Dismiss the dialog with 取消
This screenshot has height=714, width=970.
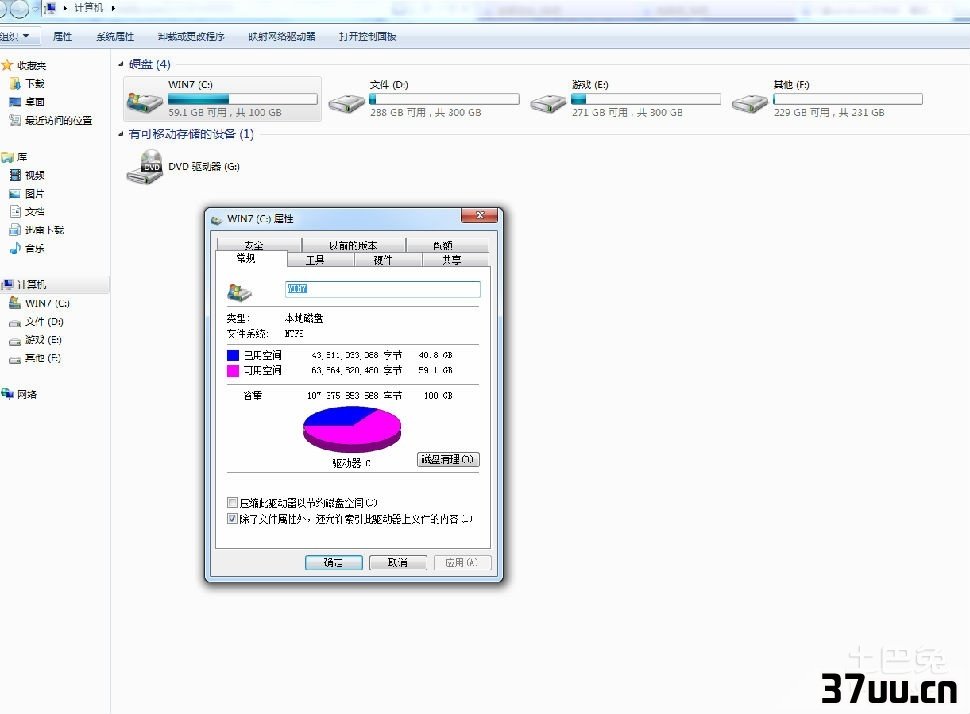(398, 562)
